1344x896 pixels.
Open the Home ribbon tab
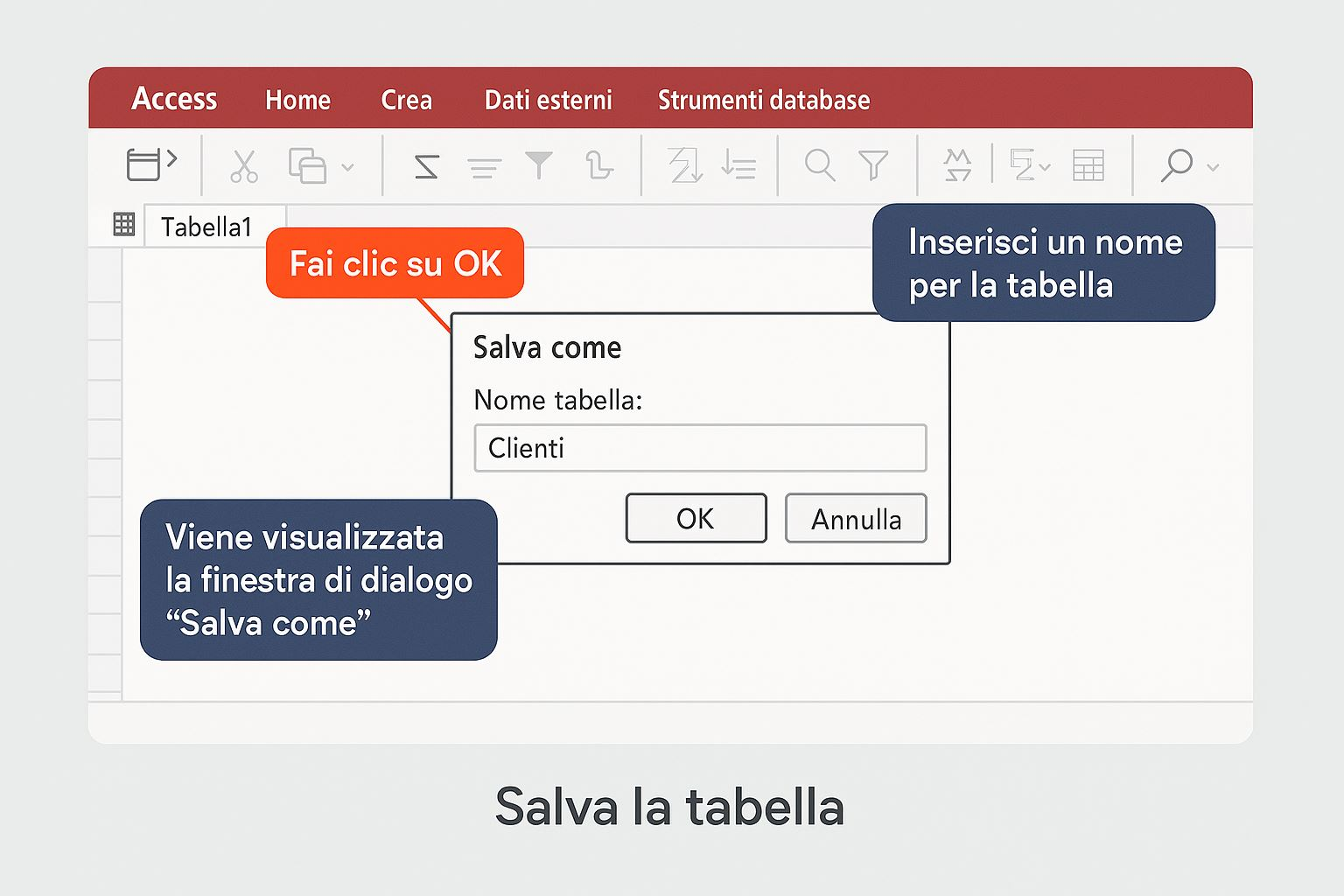pos(297,100)
